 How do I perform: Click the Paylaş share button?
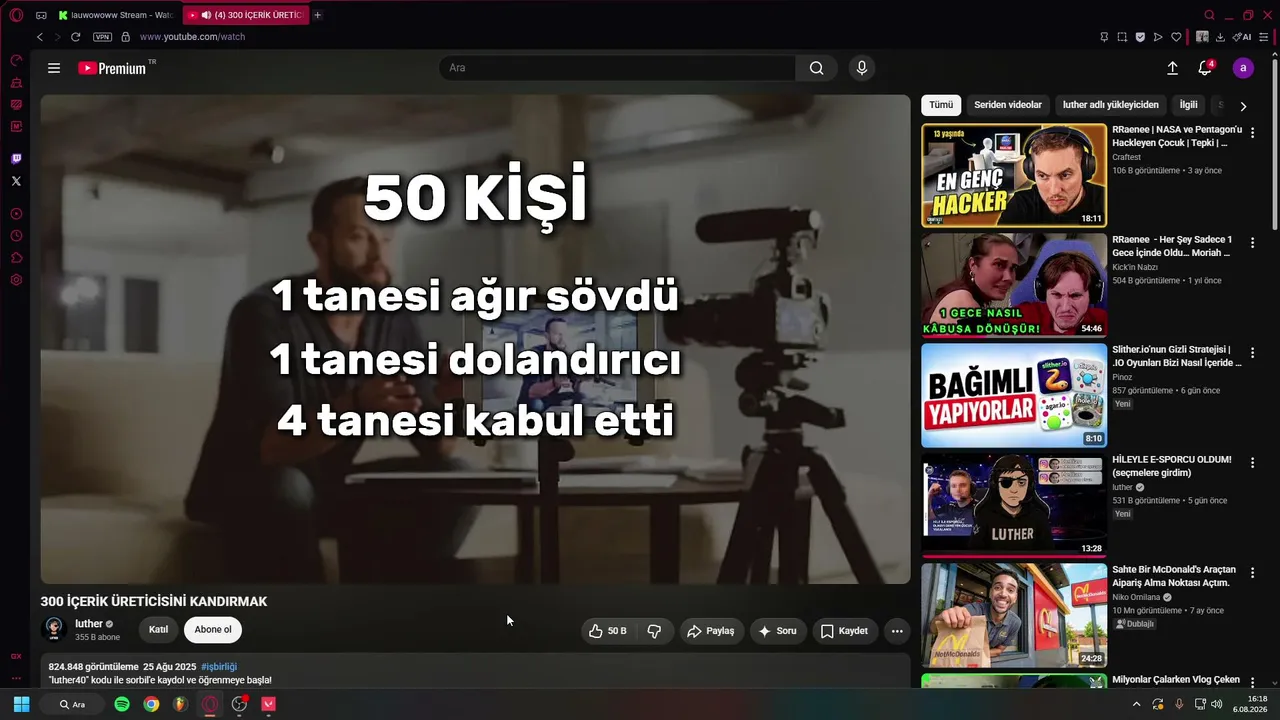711,631
